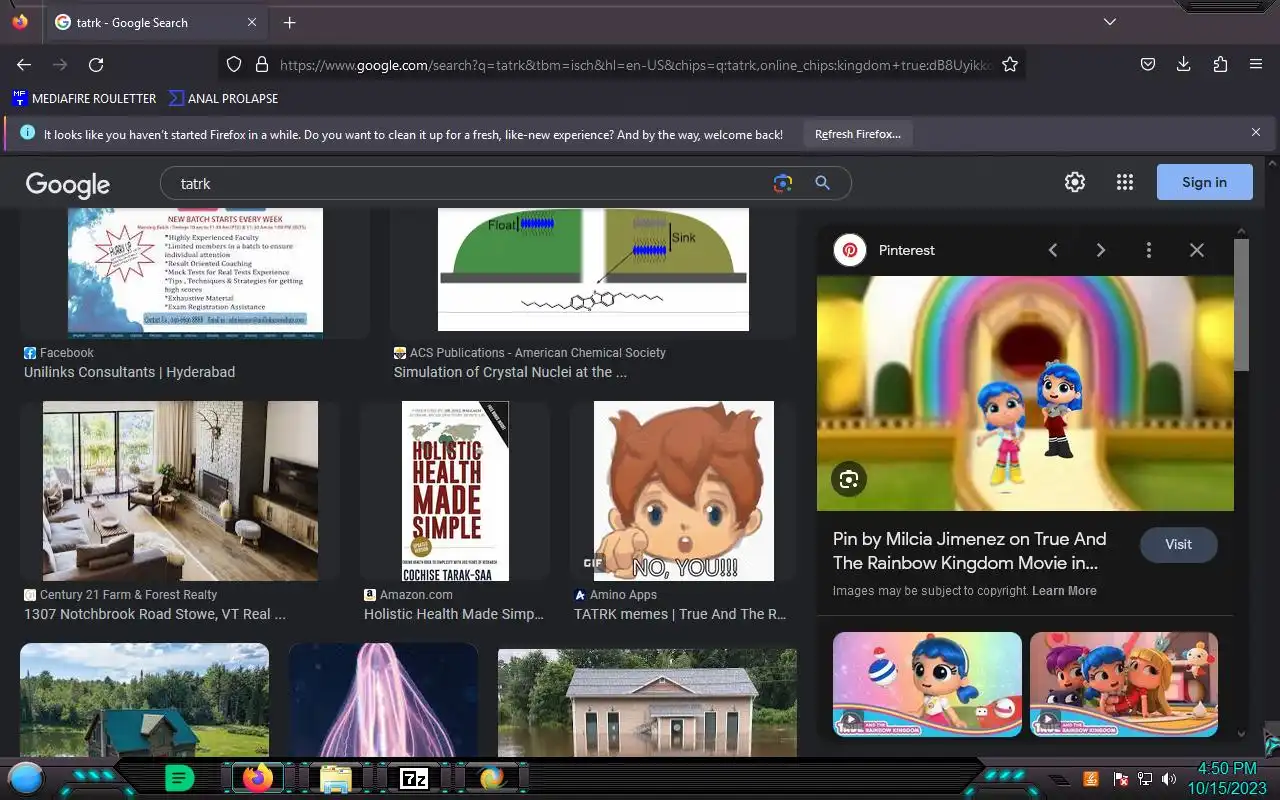This screenshot has width=1280, height=800.
Task: Open Pin by Milcia Jimenez title link
Action: click(x=970, y=551)
